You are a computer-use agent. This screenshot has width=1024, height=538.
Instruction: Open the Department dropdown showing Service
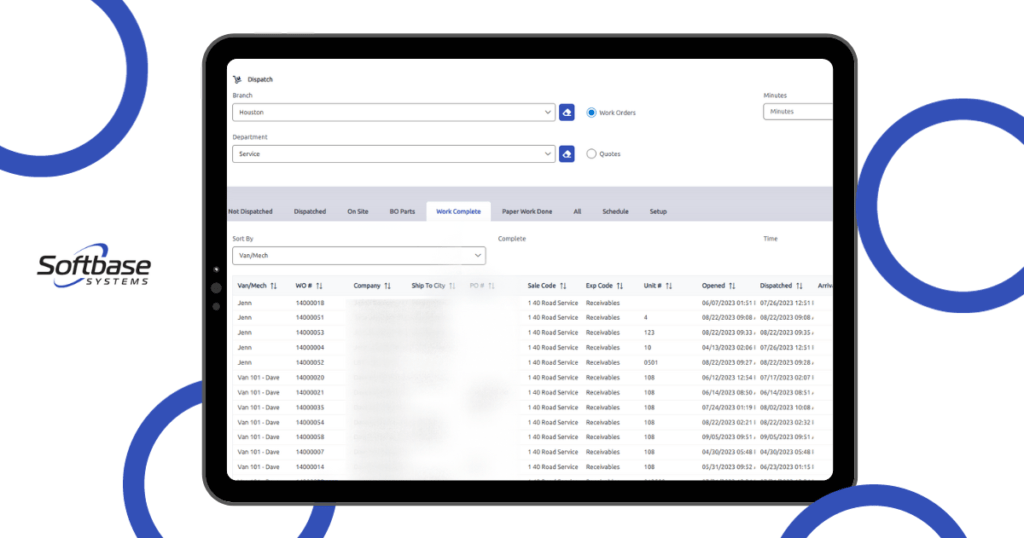(394, 154)
